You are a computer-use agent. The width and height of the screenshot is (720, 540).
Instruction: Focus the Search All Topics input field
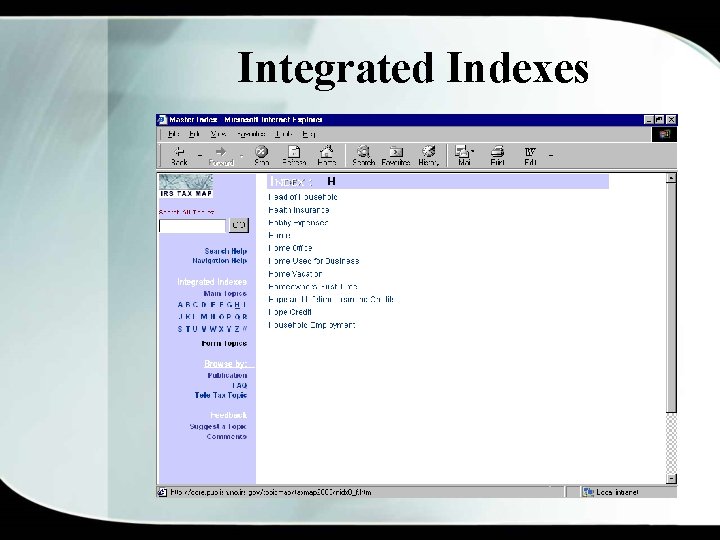point(192,225)
